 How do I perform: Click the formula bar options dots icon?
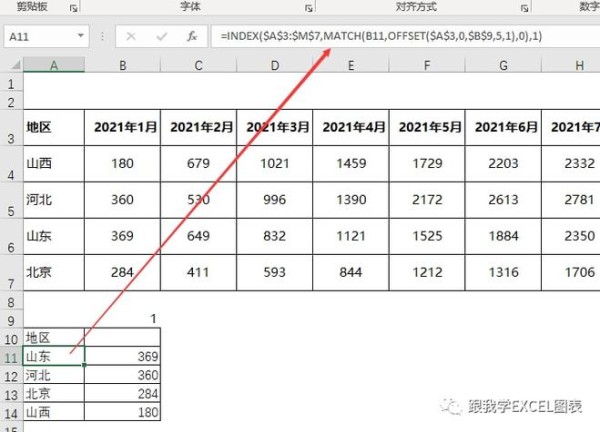point(103,36)
